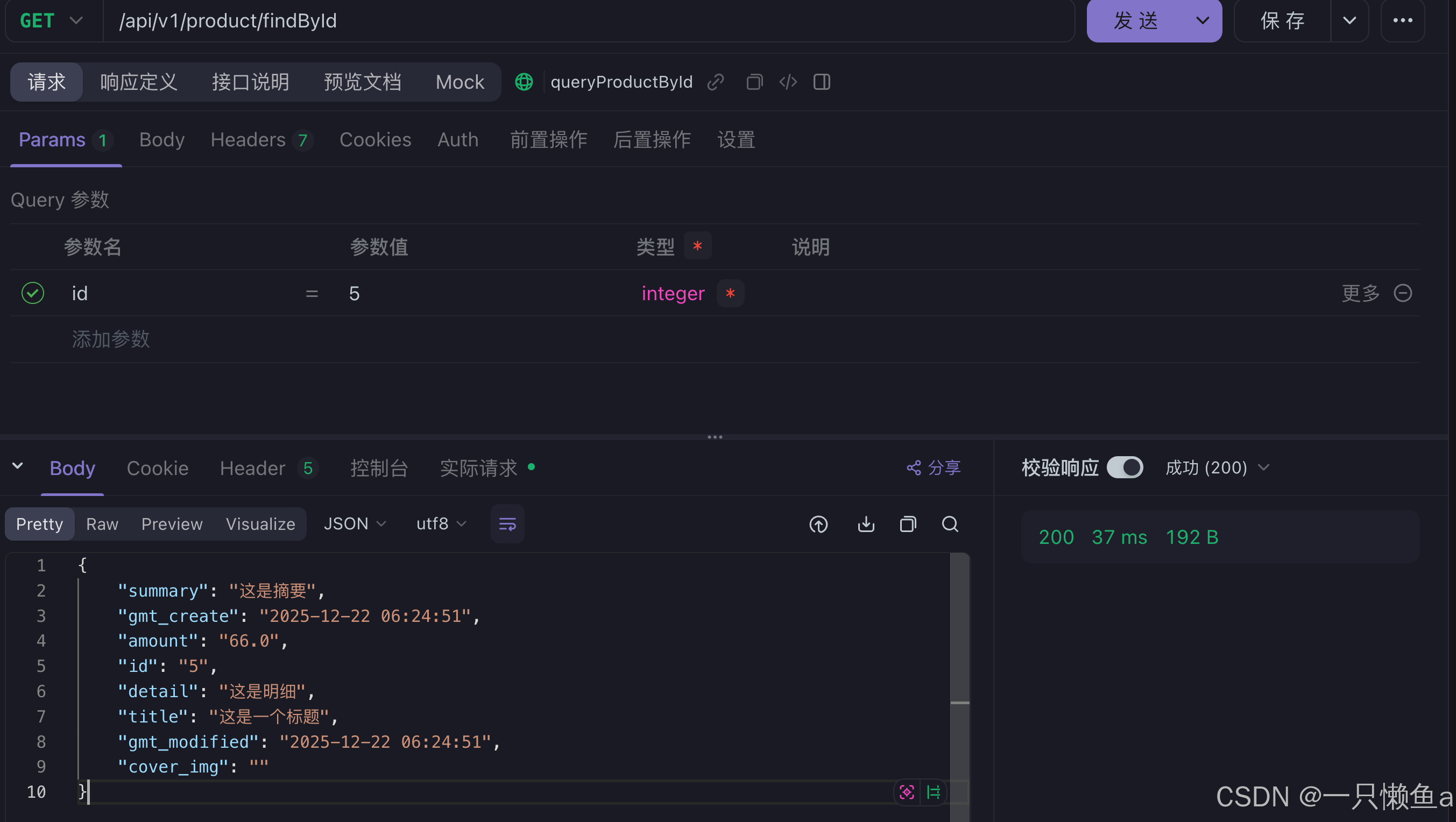
Task: Expand the JSON format dropdown
Action: (355, 525)
